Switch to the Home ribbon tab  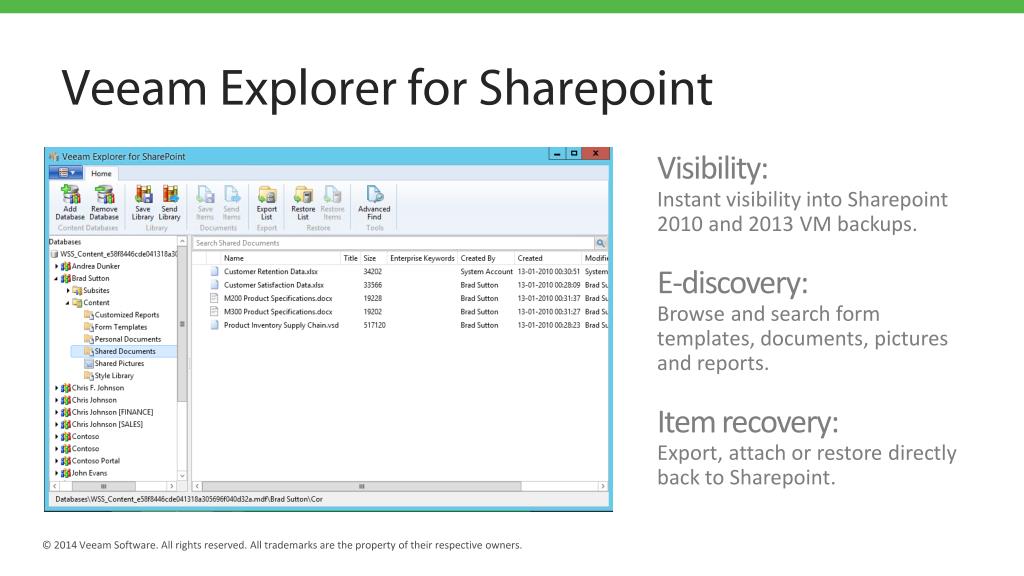[x=101, y=174]
